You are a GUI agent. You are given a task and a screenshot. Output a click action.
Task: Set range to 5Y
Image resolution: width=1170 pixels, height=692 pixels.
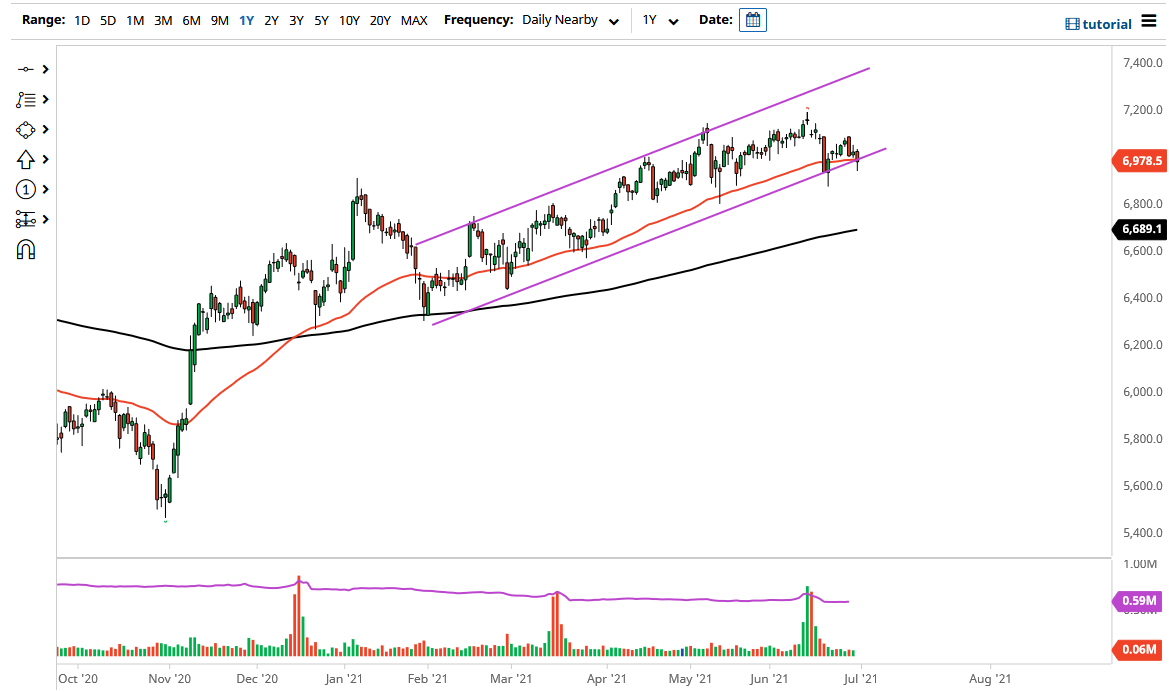click(322, 20)
